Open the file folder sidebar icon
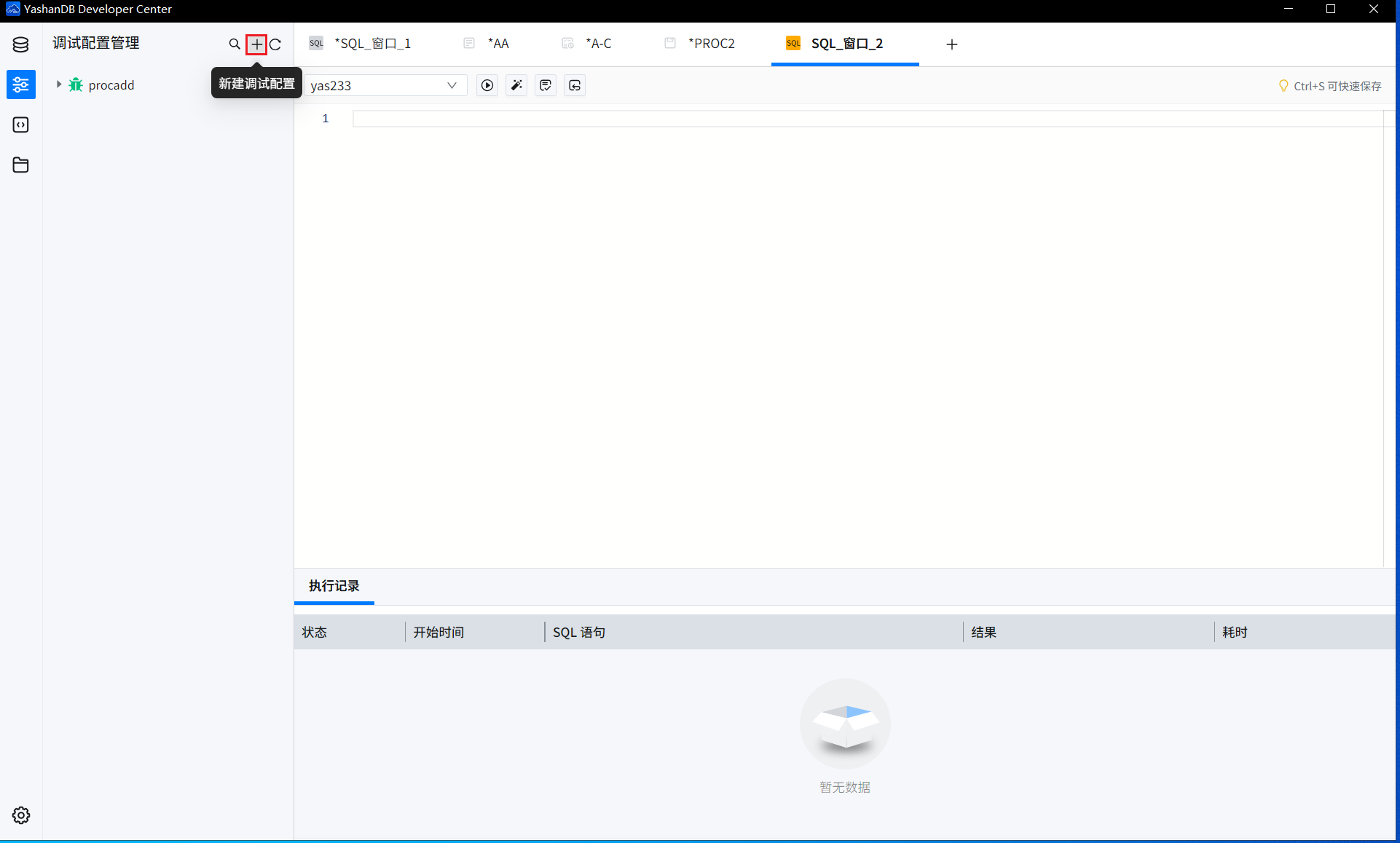The image size is (1400, 843). click(x=20, y=165)
